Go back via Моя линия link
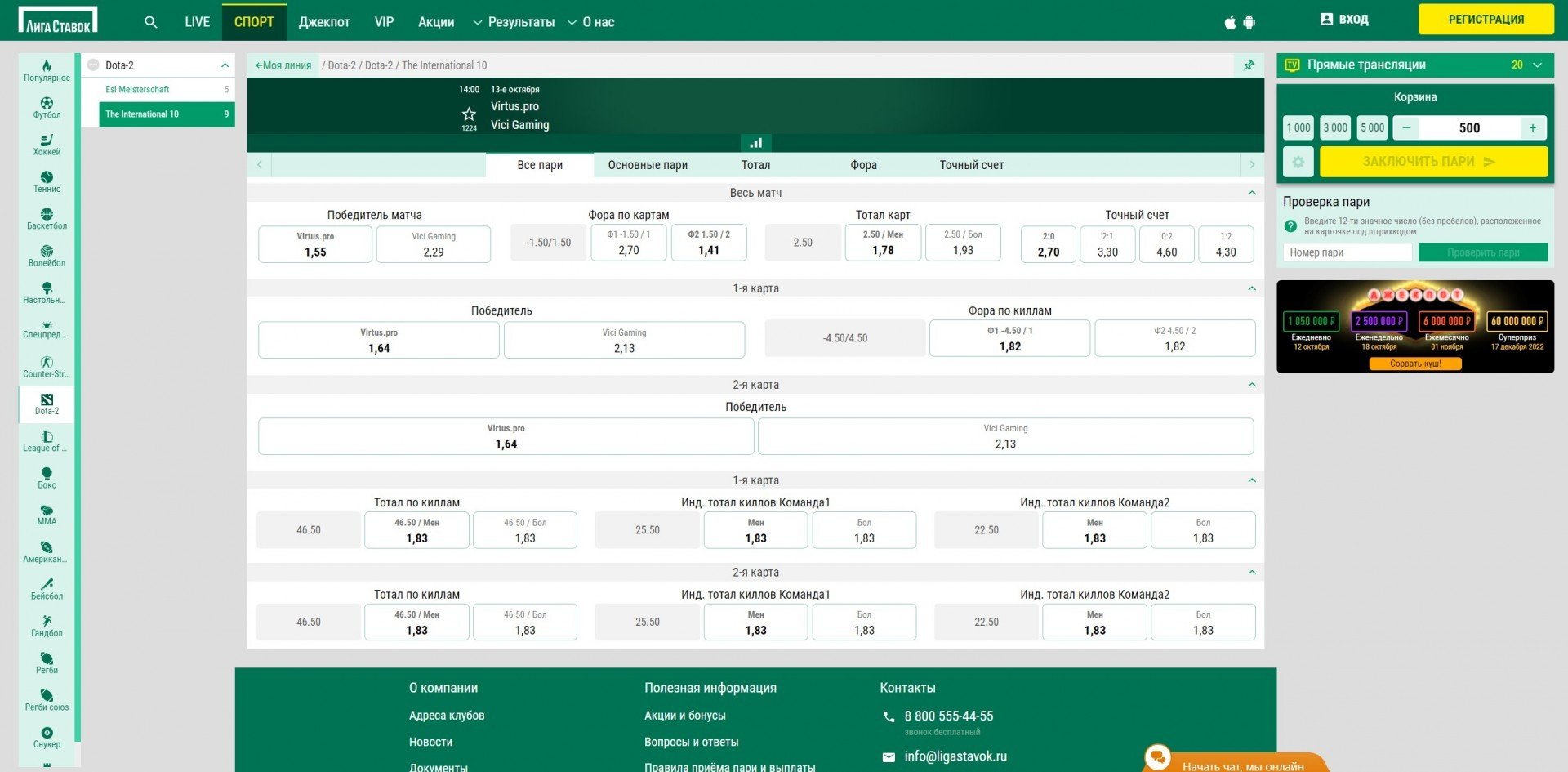This screenshot has height=772, width=1568. 283,65
